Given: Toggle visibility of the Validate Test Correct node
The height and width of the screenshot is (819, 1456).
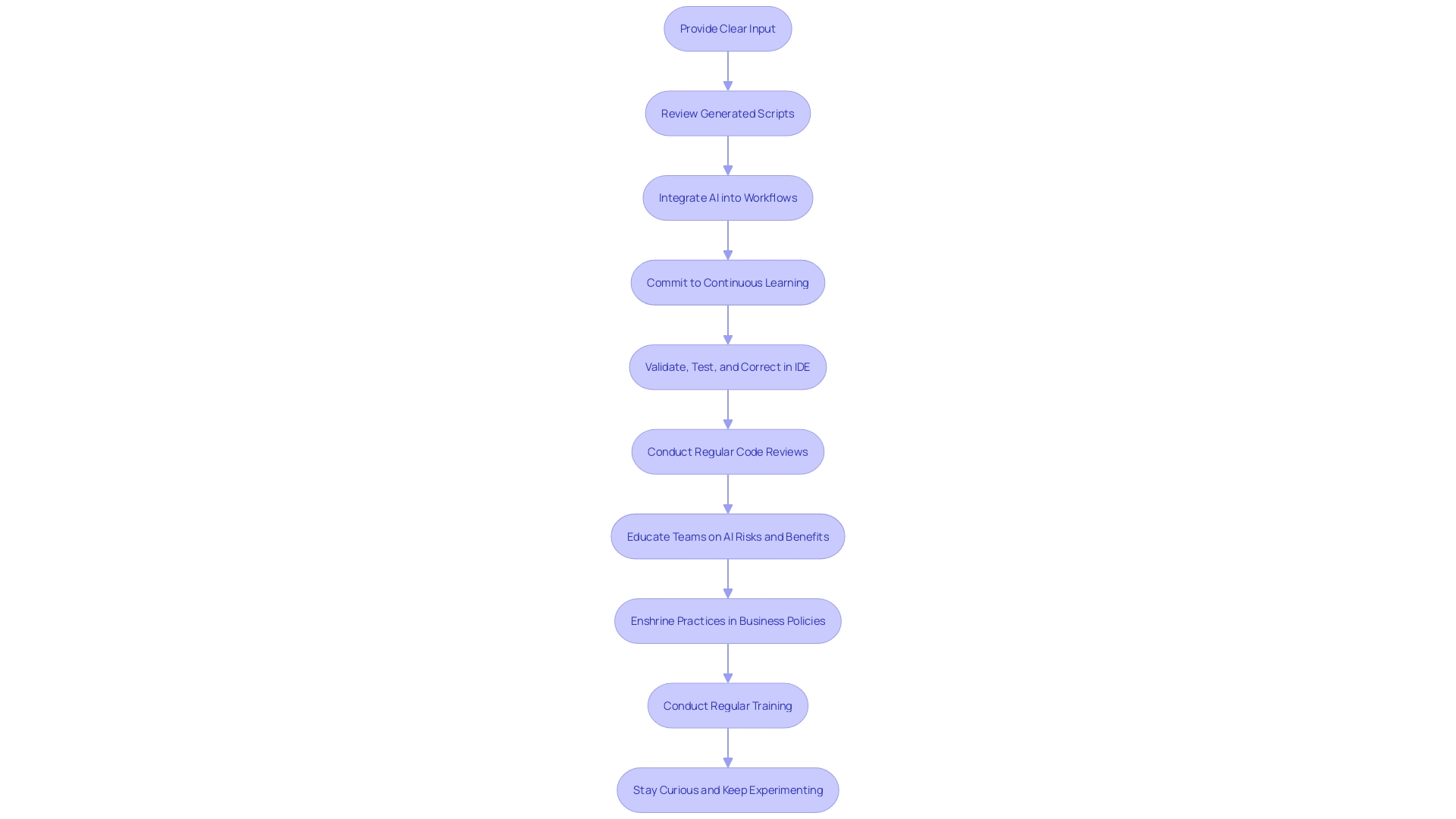Looking at the screenshot, I should [x=727, y=367].
